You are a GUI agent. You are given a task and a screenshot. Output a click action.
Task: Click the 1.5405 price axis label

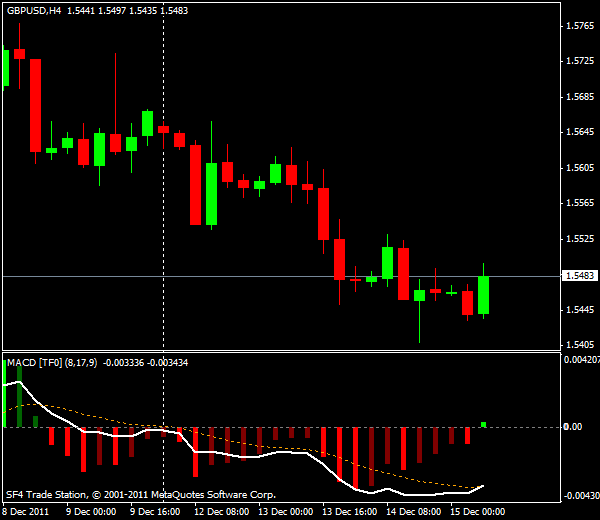click(580, 345)
